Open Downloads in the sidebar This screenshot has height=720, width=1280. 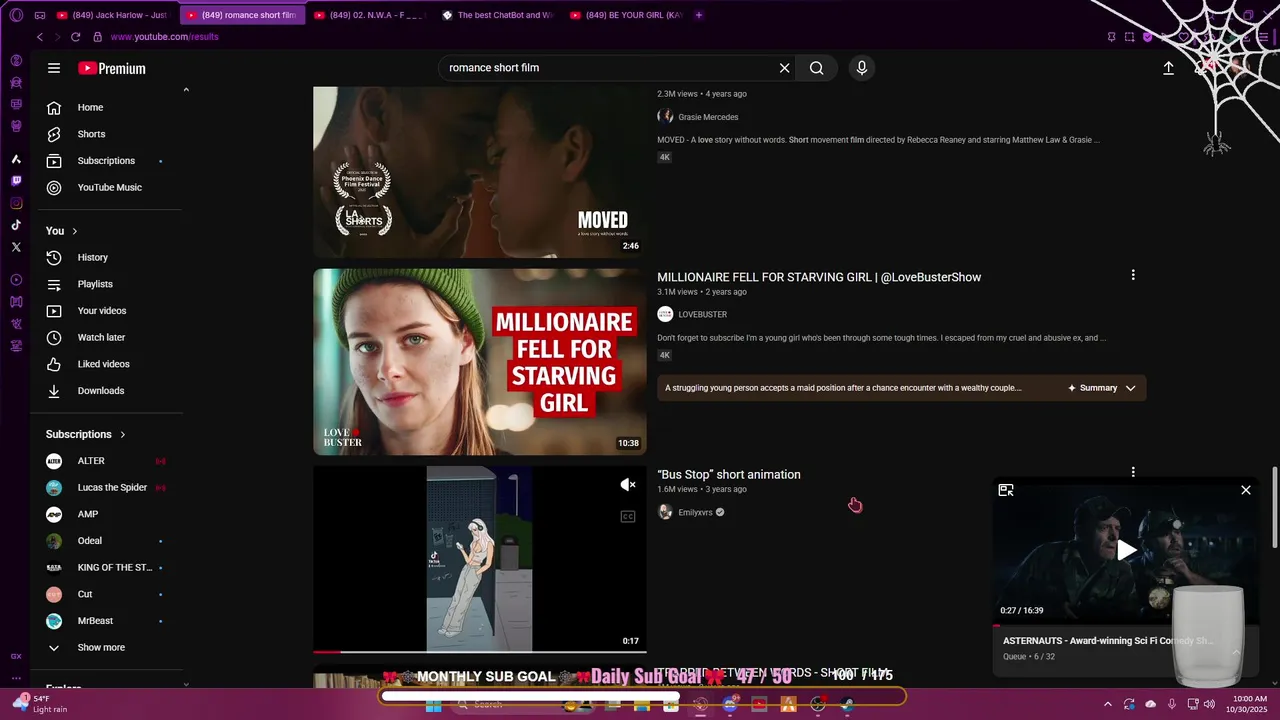pos(100,391)
